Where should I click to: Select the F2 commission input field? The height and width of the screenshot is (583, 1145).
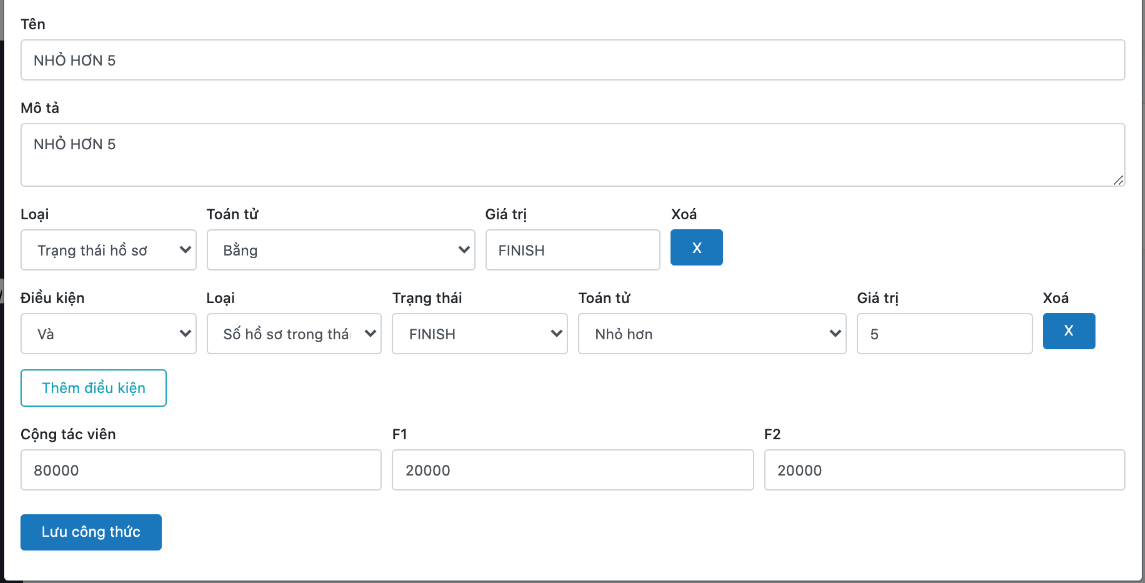tap(944, 470)
